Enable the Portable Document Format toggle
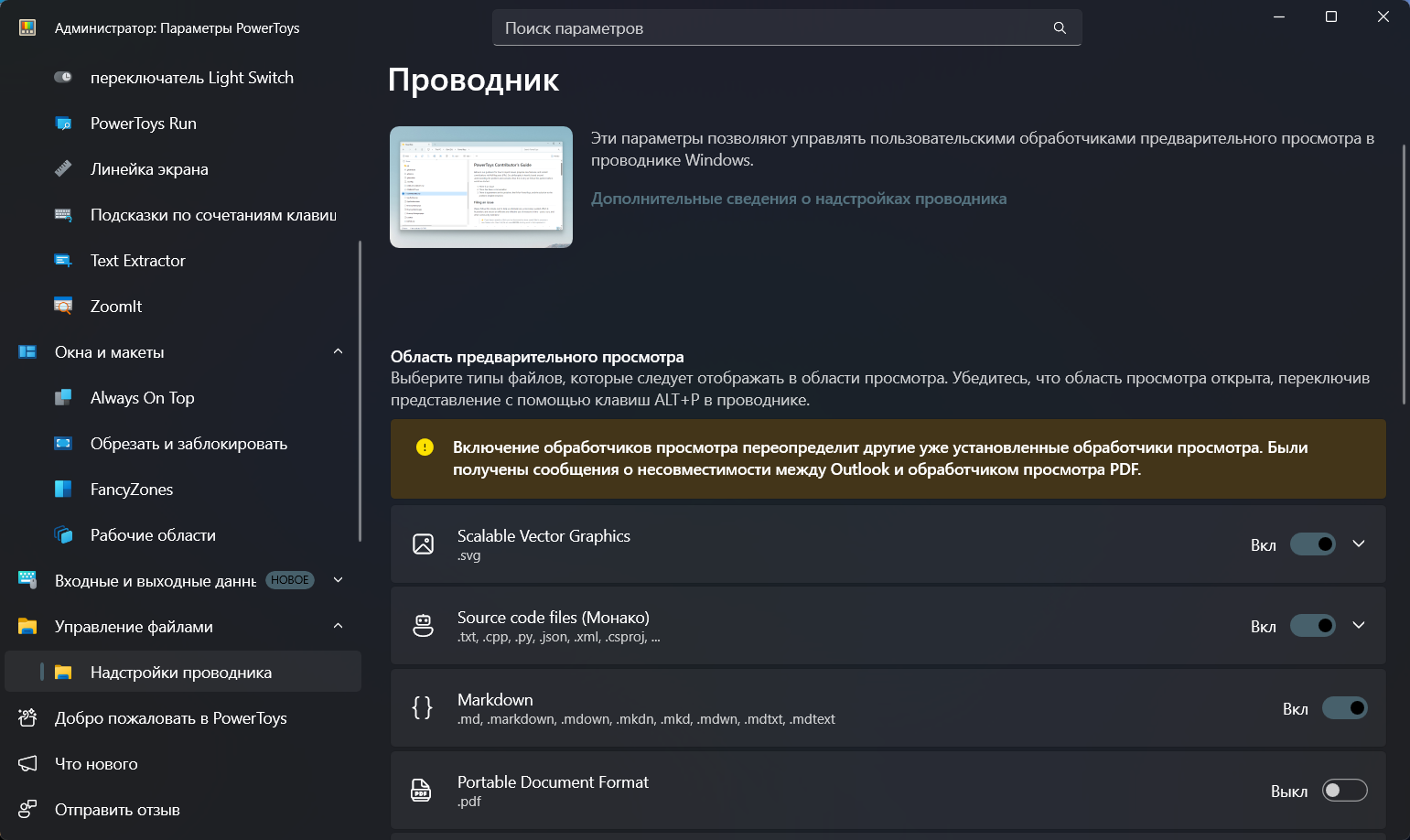This screenshot has height=840, width=1410. pos(1344,791)
